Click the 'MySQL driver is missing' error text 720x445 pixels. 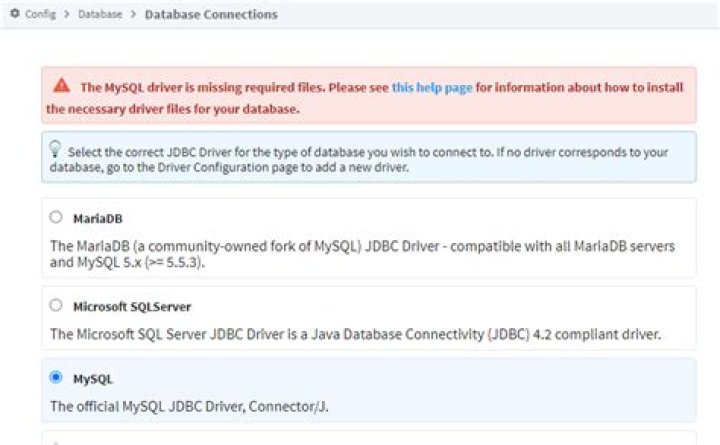point(365,98)
